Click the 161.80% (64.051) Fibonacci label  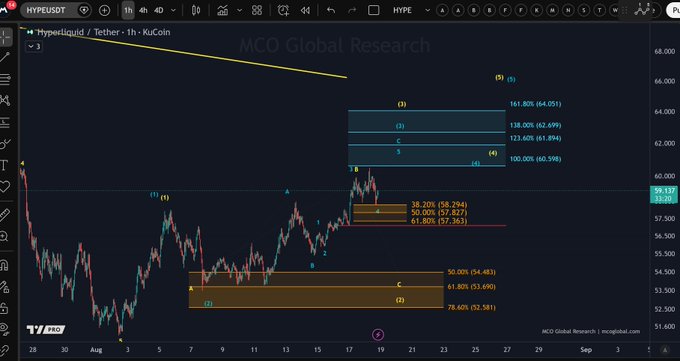(535, 104)
